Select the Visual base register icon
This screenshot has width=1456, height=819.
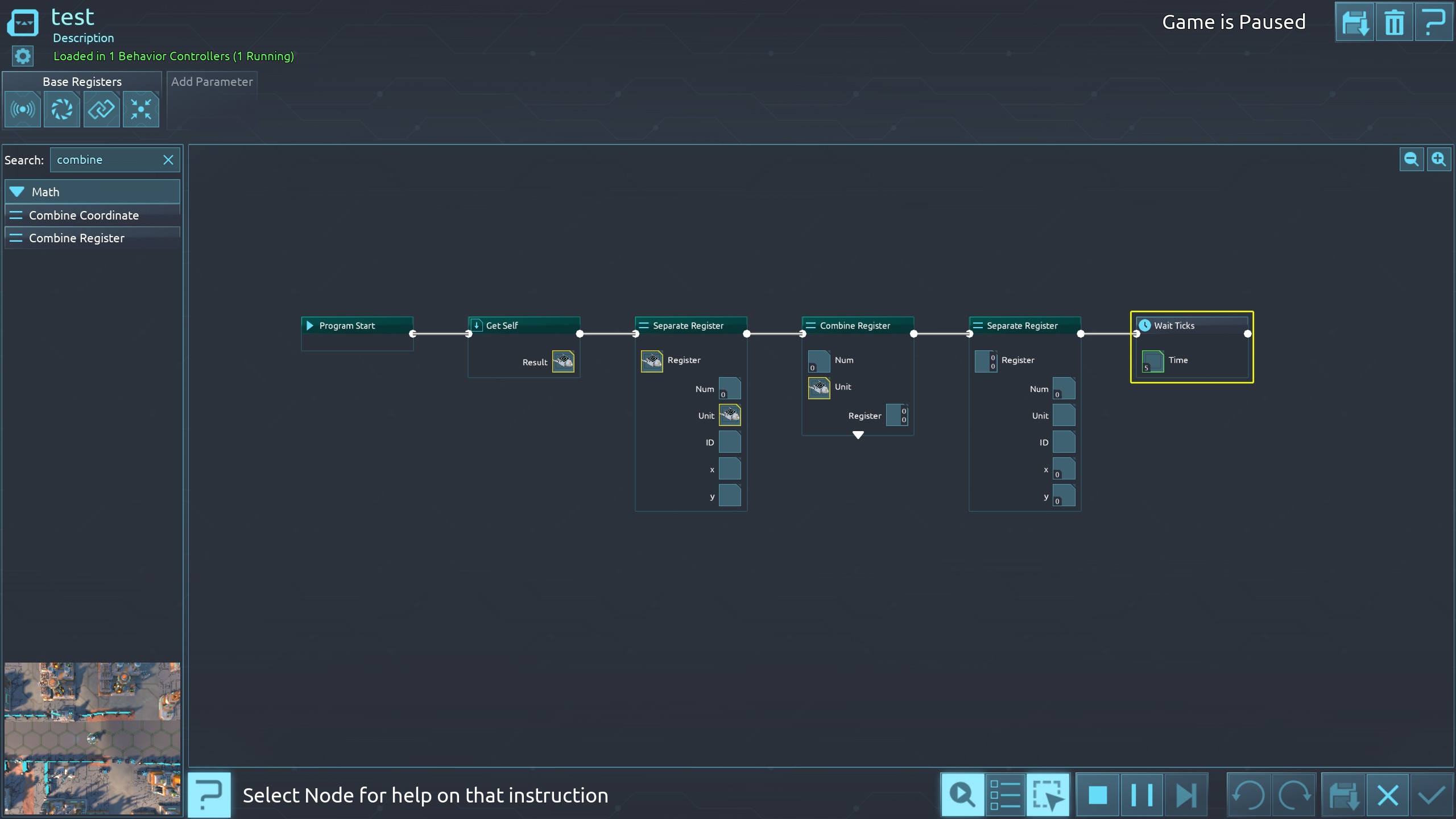click(62, 109)
